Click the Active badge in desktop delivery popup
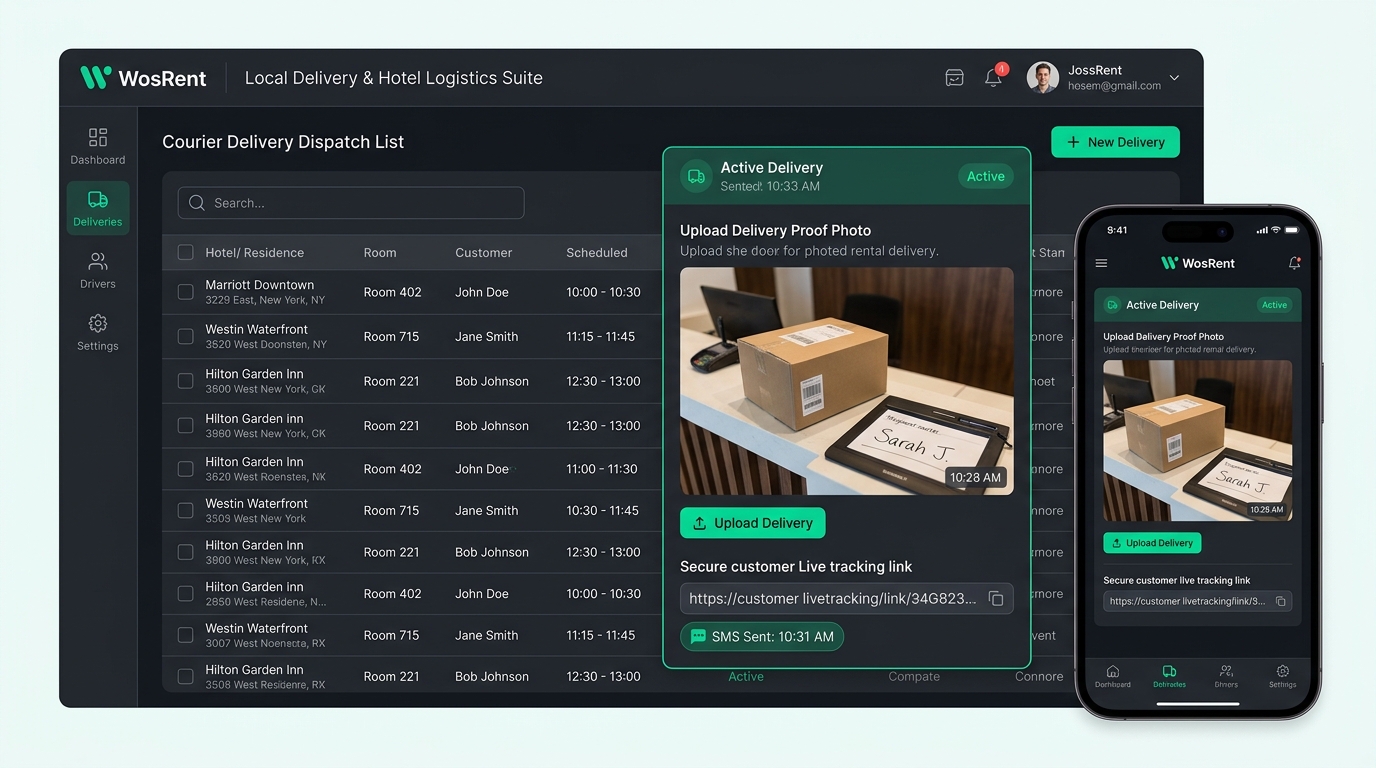The width and height of the screenshot is (1376, 768). [985, 176]
